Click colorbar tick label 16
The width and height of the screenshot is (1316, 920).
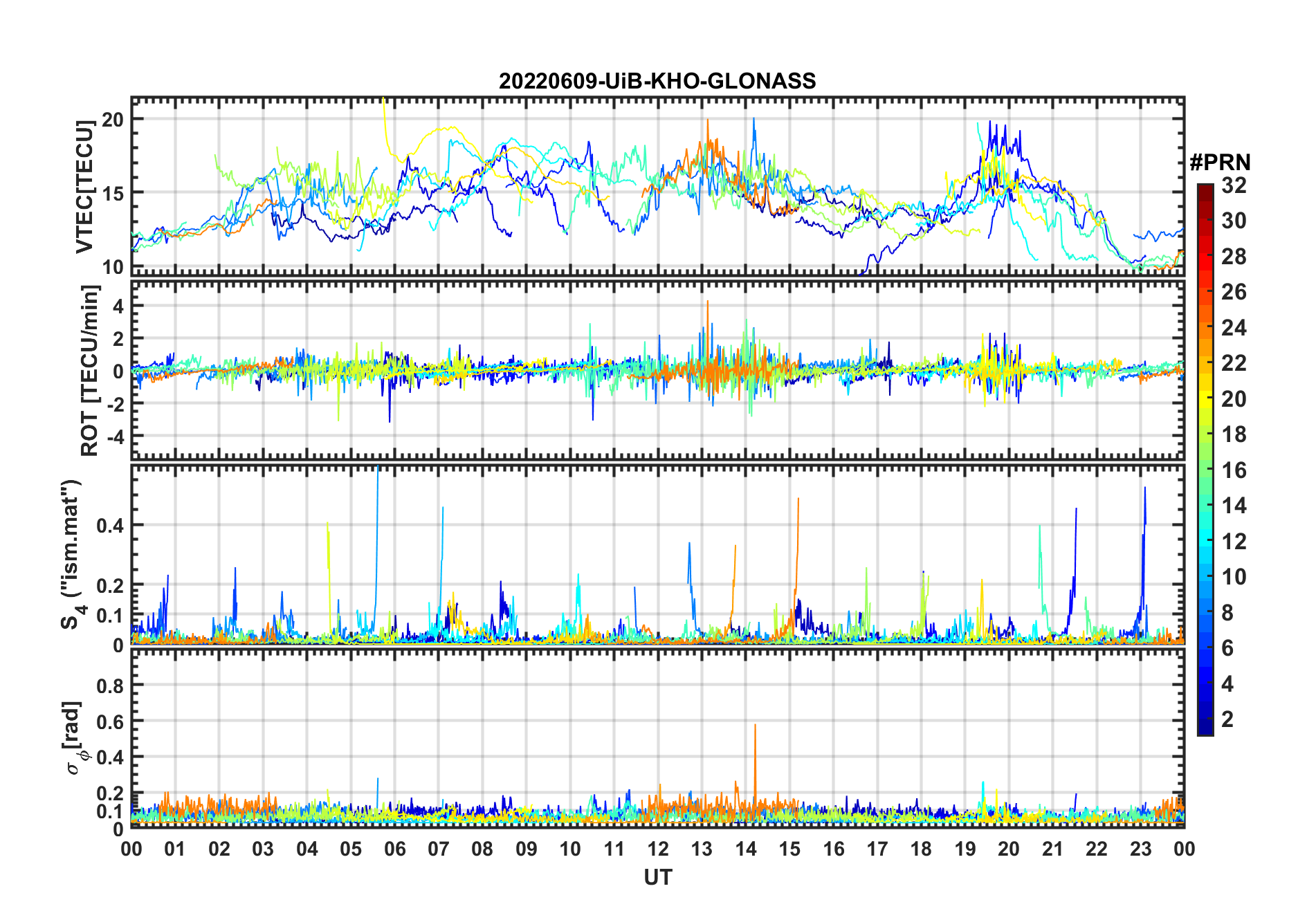[1234, 470]
